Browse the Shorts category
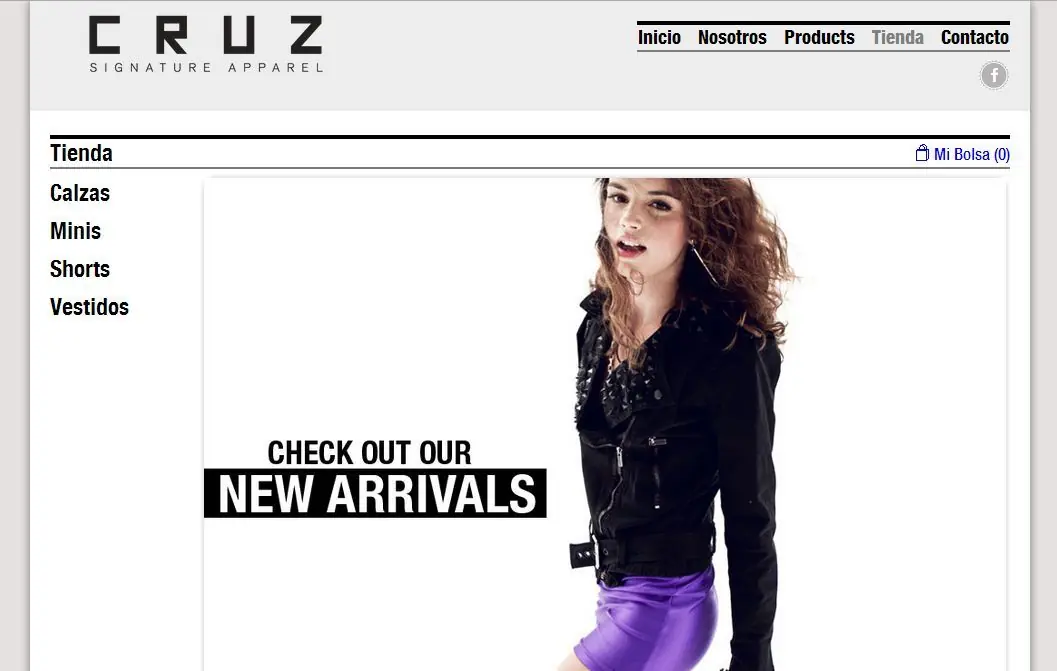1057x671 pixels. [x=80, y=269]
